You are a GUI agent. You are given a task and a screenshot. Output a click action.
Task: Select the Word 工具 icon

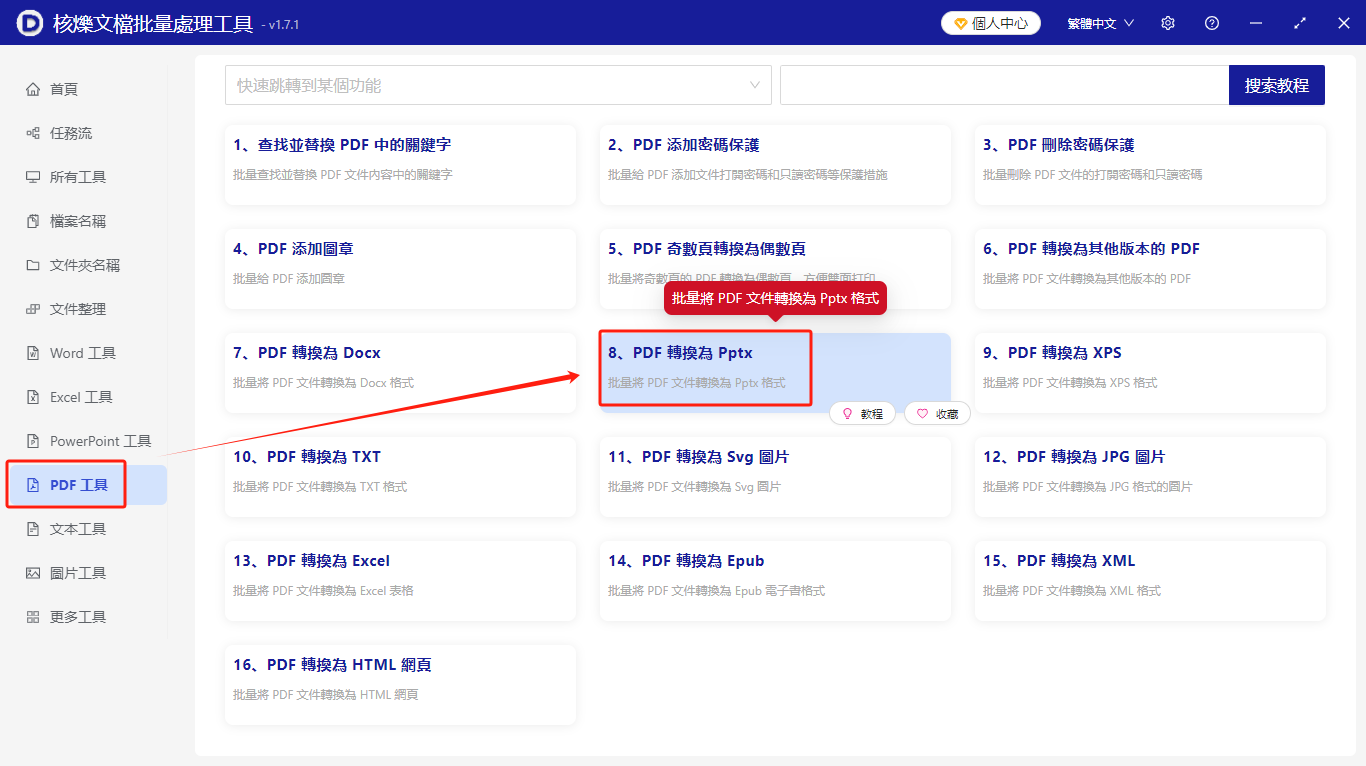pos(33,353)
